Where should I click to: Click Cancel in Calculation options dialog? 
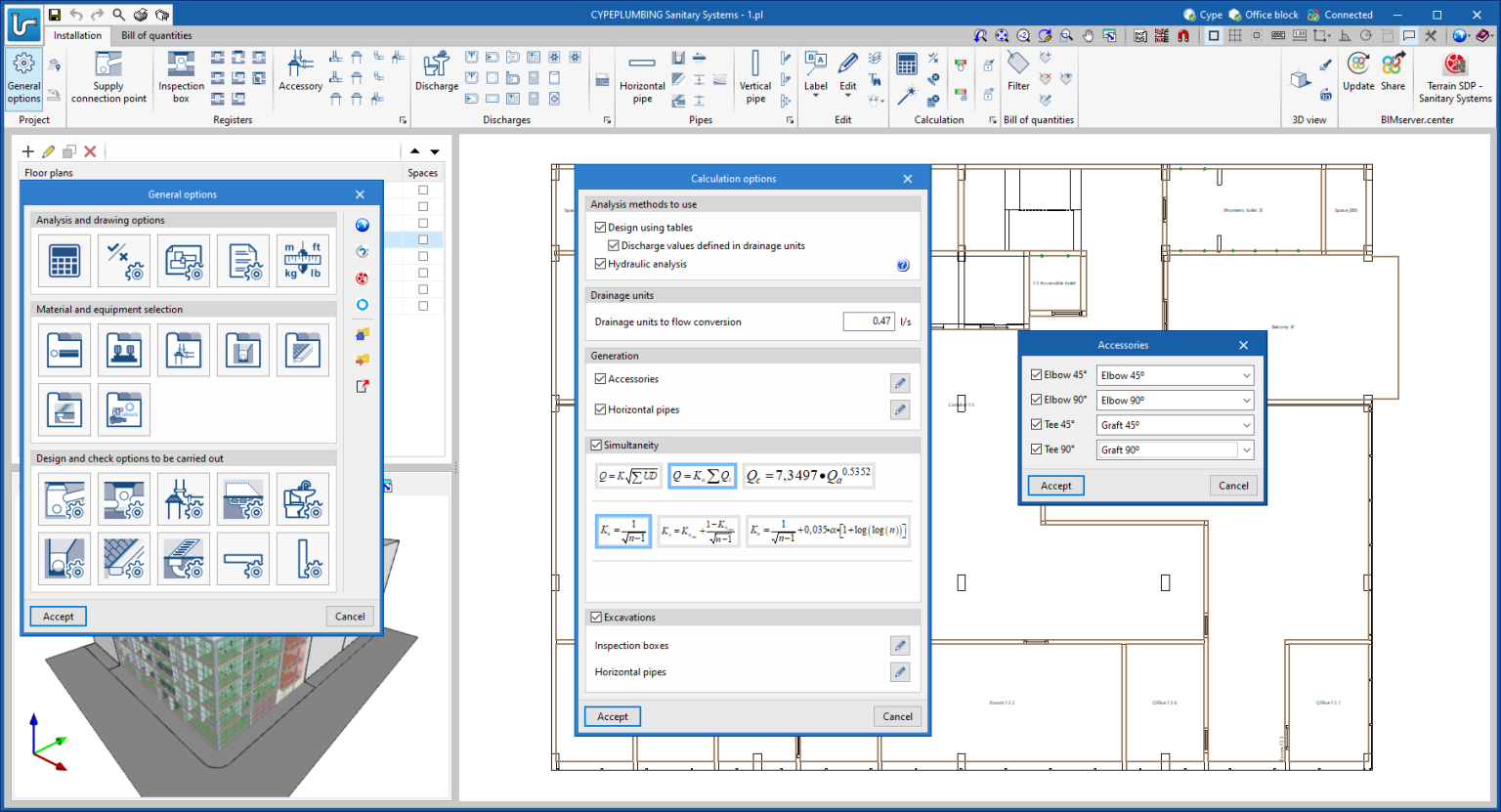pyautogui.click(x=897, y=716)
